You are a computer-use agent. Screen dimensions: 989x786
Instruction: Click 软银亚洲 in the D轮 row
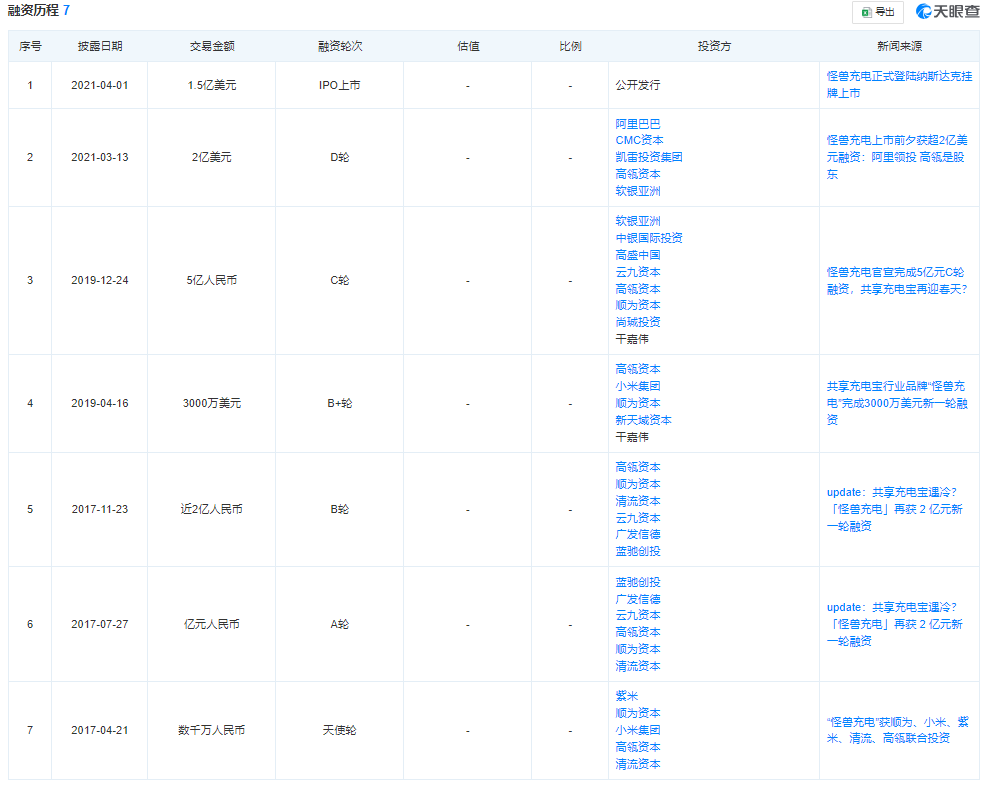pyautogui.click(x=638, y=191)
